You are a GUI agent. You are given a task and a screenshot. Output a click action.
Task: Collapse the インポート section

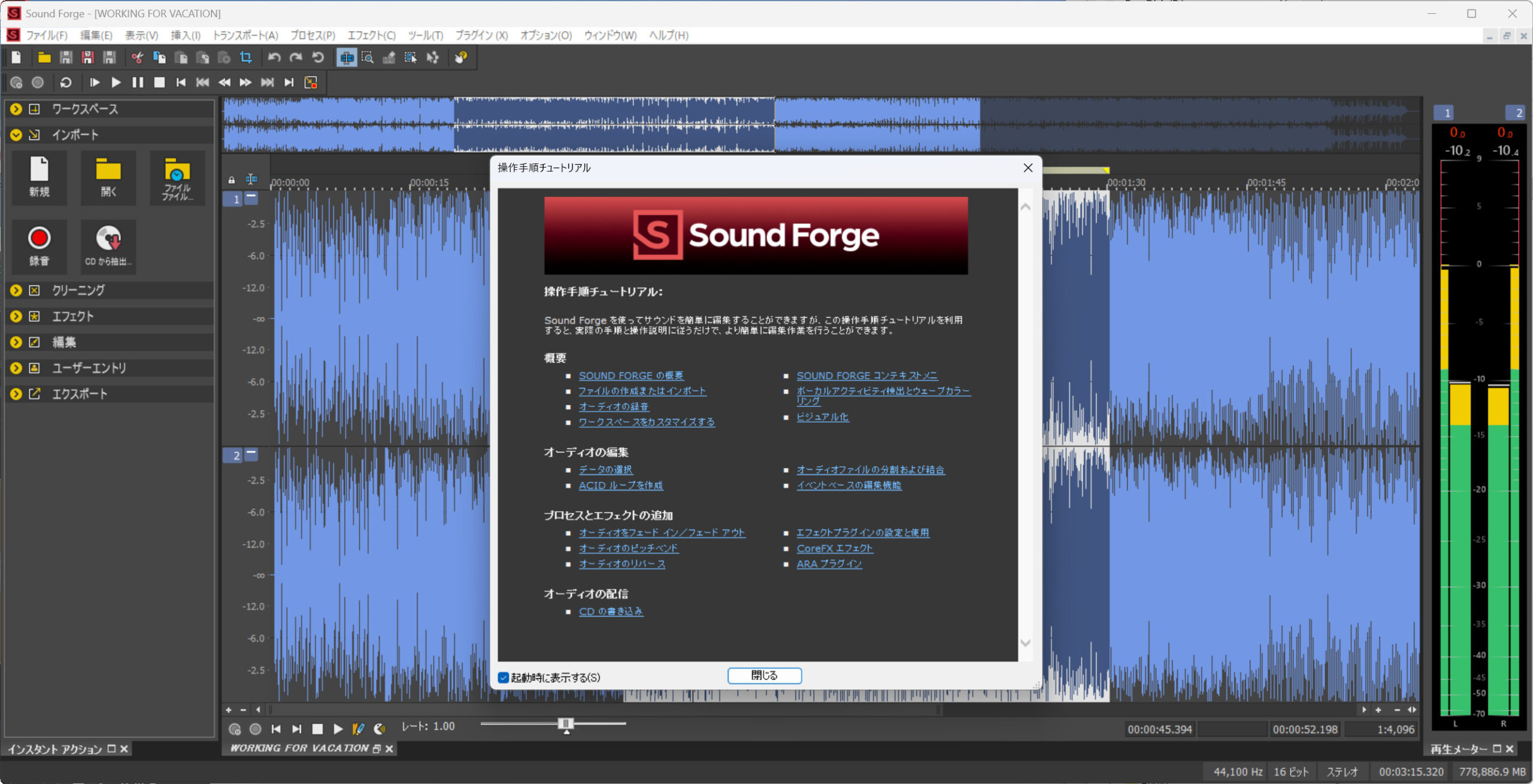pyautogui.click(x=16, y=135)
